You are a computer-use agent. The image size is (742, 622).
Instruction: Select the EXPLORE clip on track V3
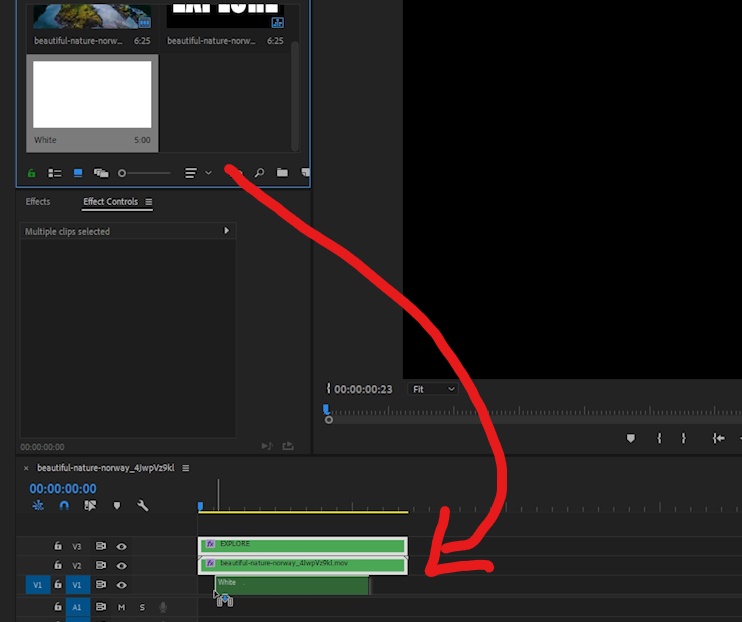point(303,546)
